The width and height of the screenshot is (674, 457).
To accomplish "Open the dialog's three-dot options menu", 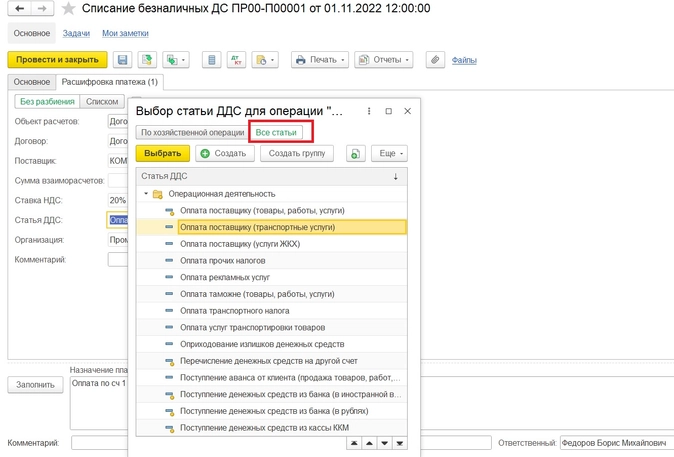I will pos(369,111).
